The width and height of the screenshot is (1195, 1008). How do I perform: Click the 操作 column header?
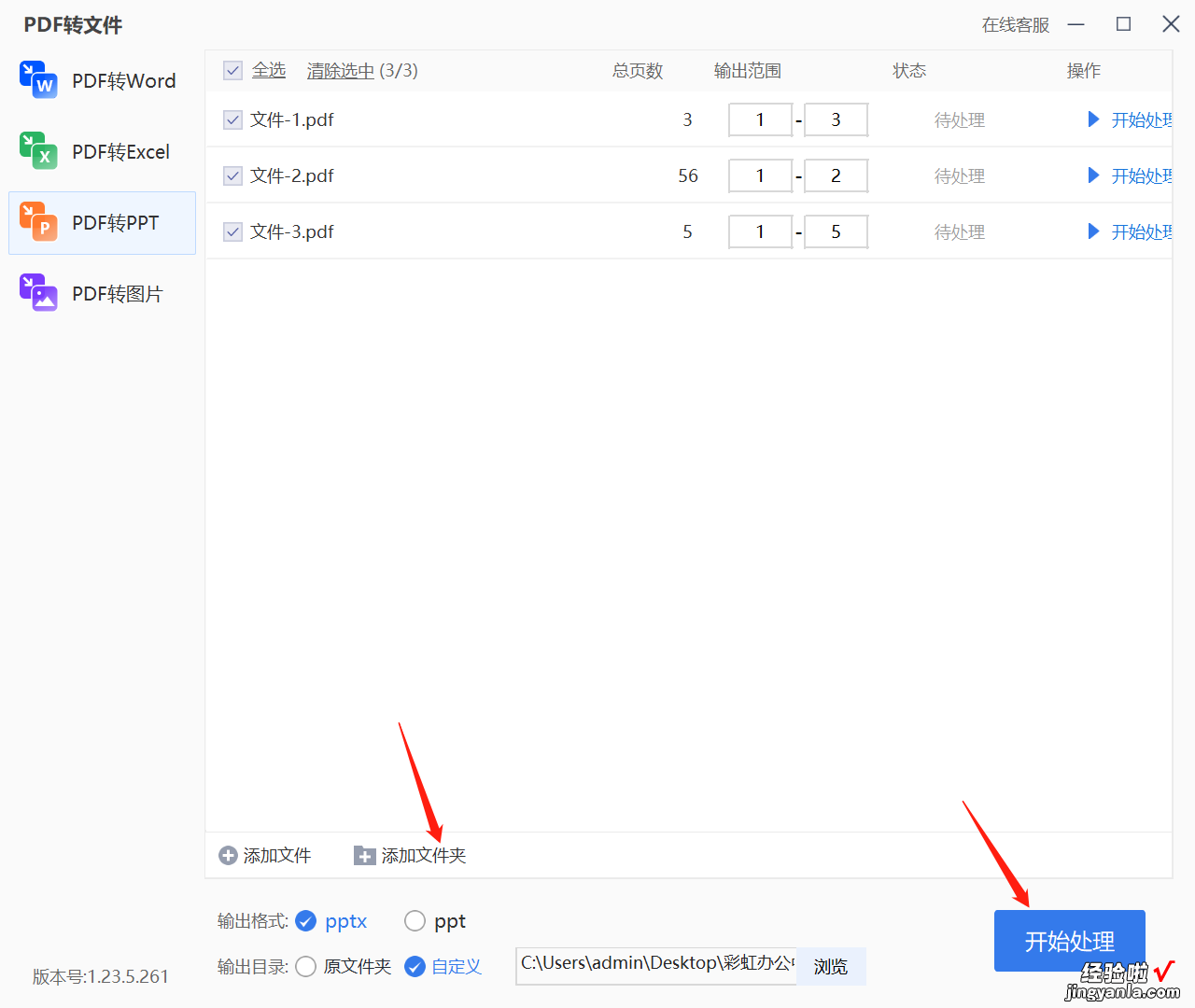[x=1084, y=71]
